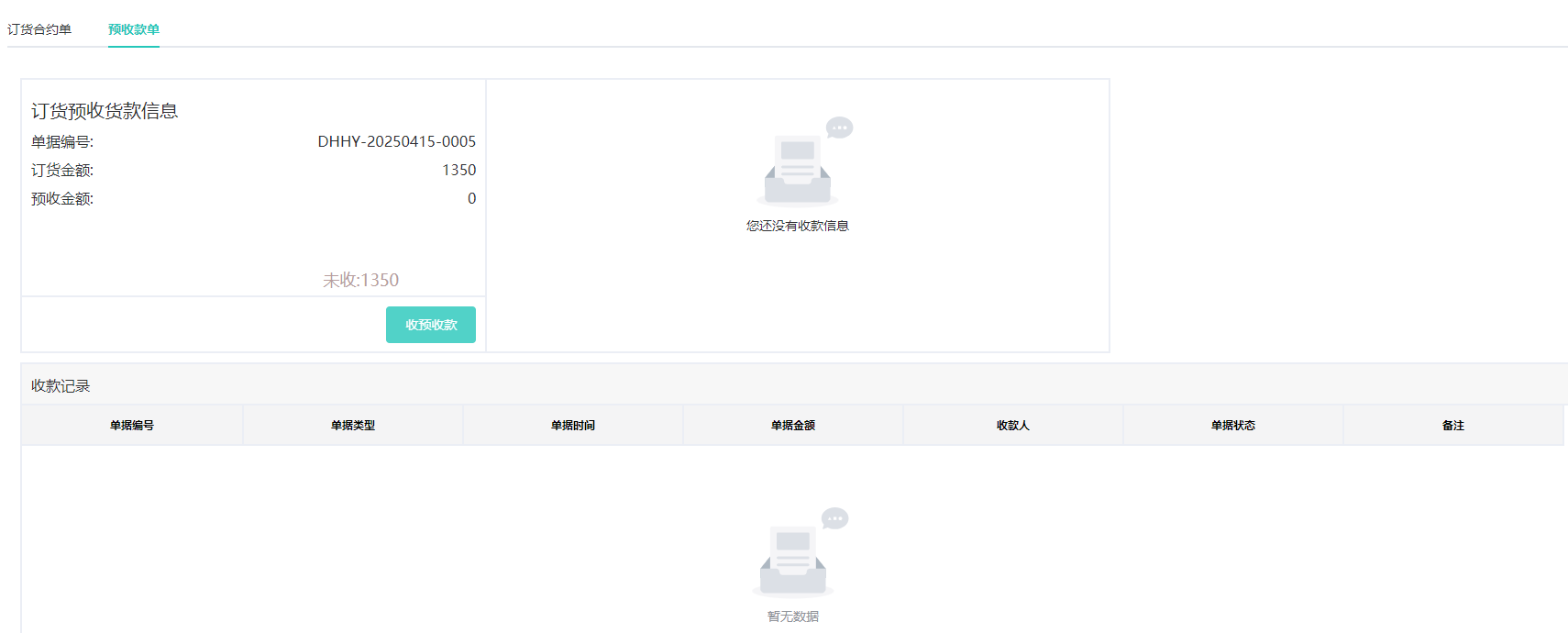
Task: Click the 备注 column header
Action: click(1453, 426)
